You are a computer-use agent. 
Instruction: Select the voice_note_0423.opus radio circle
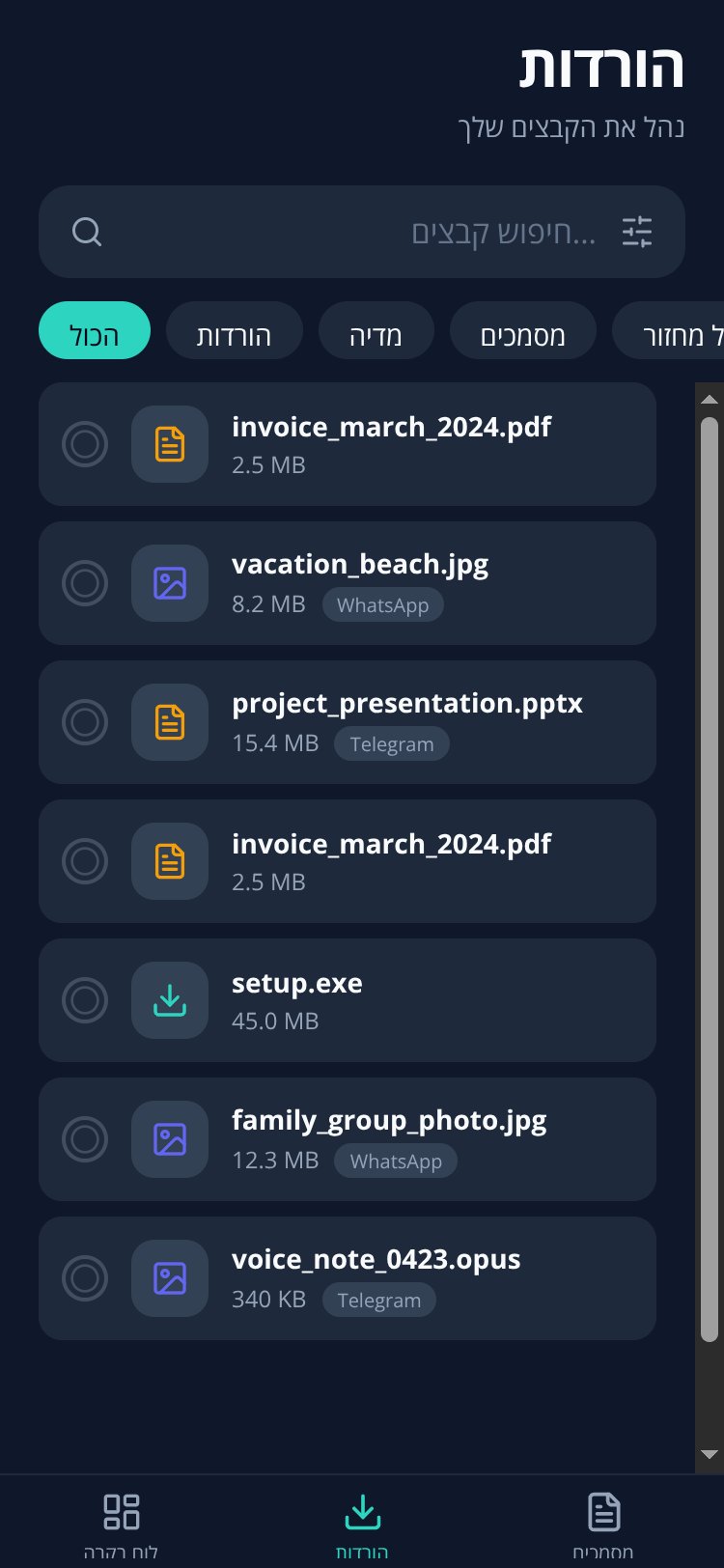(x=85, y=1278)
